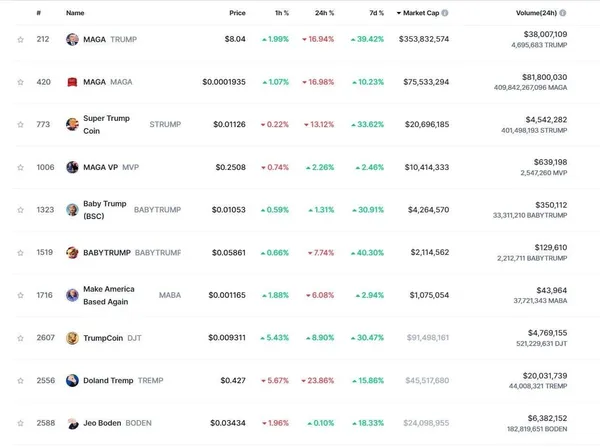Viewport: 600px width, 447px height.
Task: Click the MAGA VP coin logo
Action: [72, 167]
